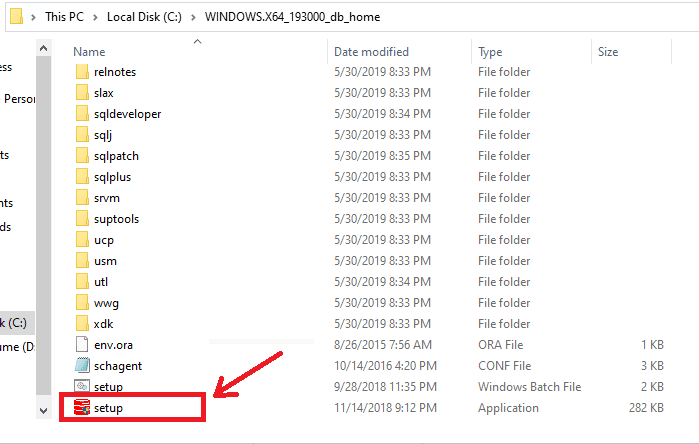Sort by Size column header
The width and height of the screenshot is (699, 444).
pos(608,51)
